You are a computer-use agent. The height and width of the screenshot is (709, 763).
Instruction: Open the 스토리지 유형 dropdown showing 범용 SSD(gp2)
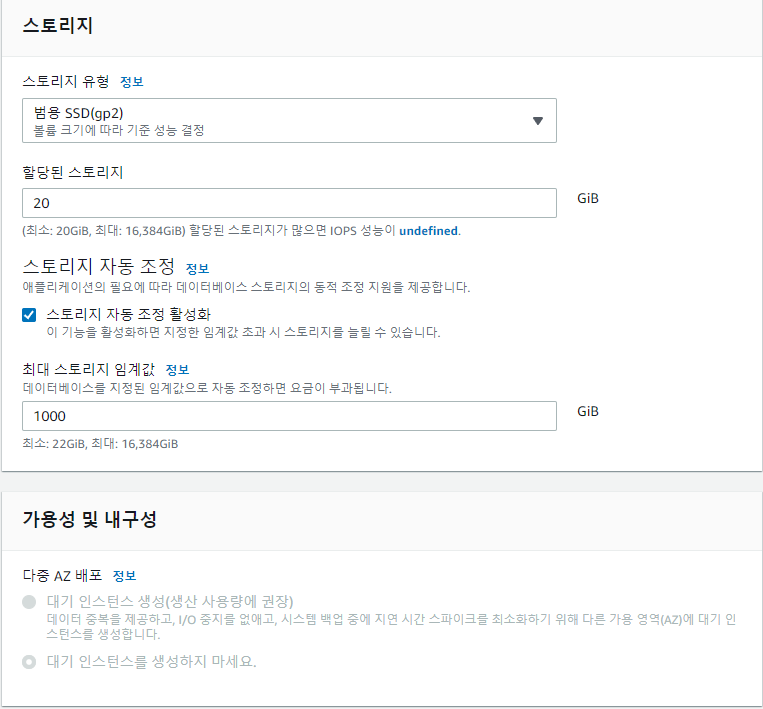[289, 121]
